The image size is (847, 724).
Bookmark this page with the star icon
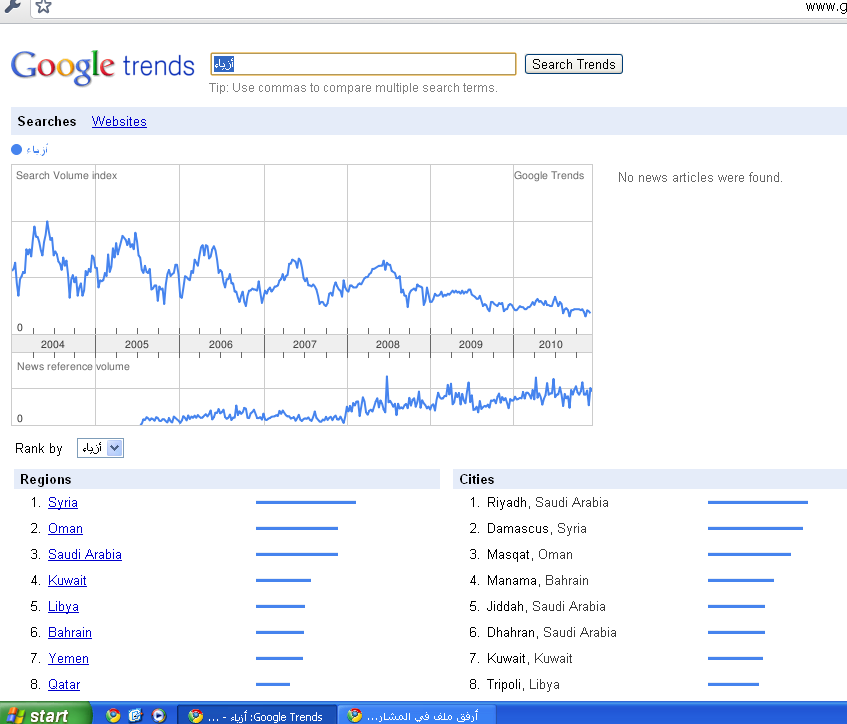point(42,7)
